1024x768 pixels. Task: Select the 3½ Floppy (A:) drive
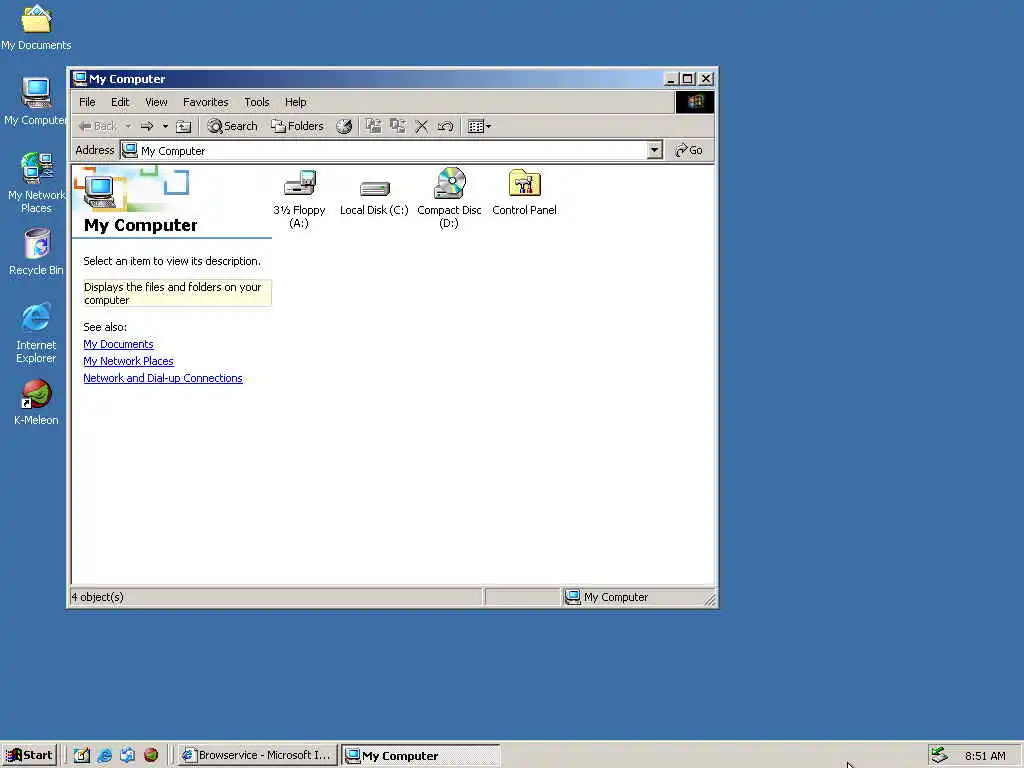[x=299, y=198]
